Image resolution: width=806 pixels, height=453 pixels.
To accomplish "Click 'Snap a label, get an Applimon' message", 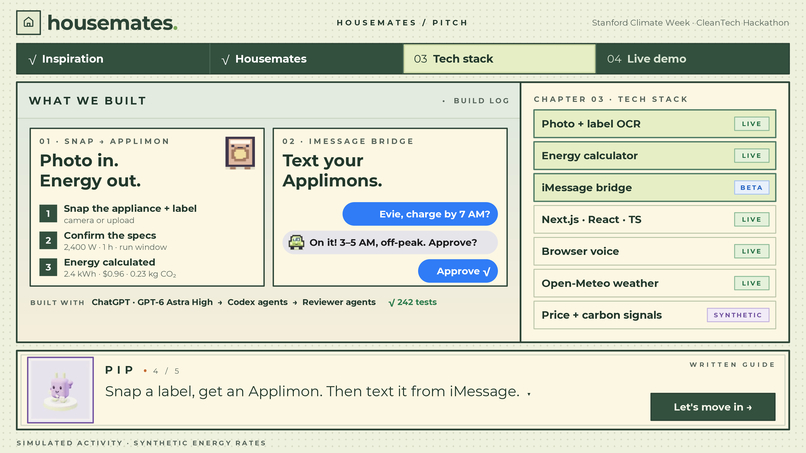I will pos(312,391).
